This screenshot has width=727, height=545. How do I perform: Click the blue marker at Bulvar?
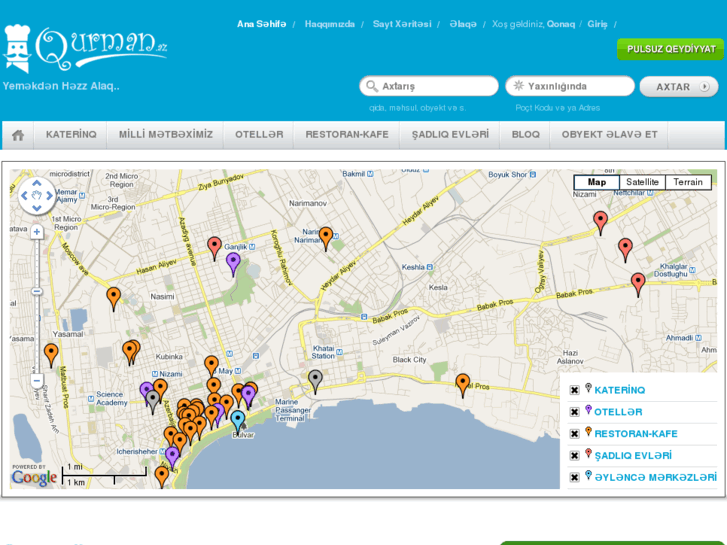coord(238,422)
